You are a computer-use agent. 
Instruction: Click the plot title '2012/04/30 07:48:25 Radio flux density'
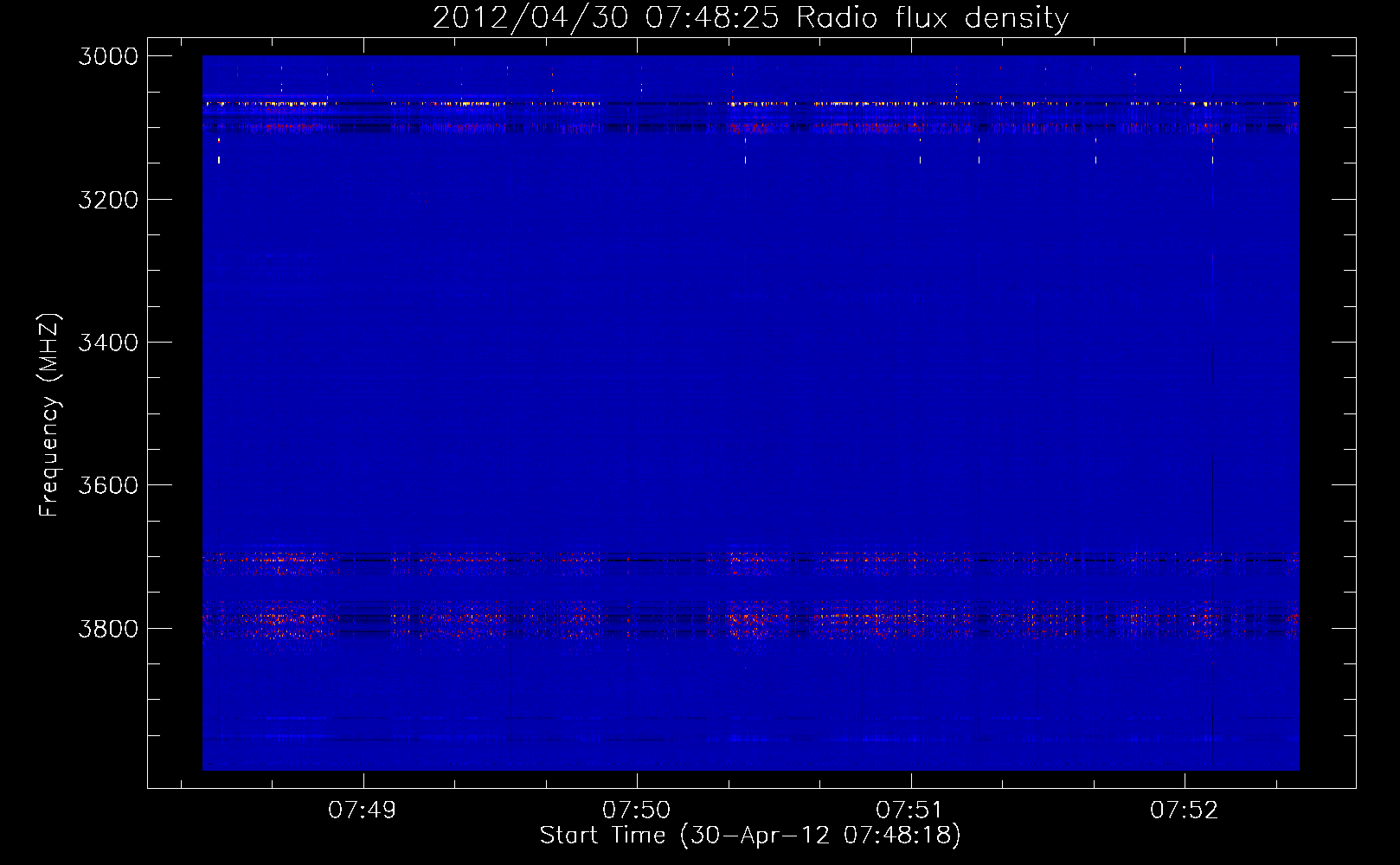[x=750, y=18]
